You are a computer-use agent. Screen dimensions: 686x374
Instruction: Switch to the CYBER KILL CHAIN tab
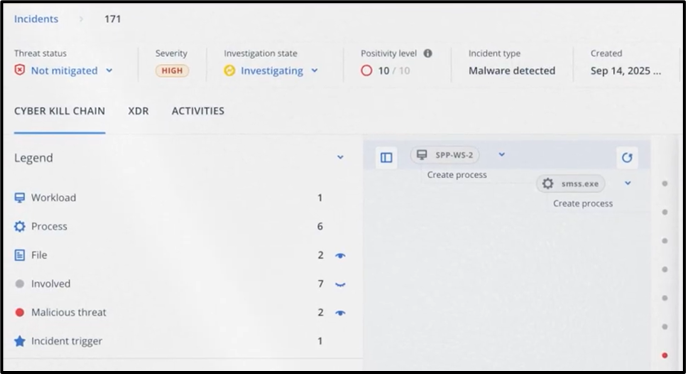point(60,111)
